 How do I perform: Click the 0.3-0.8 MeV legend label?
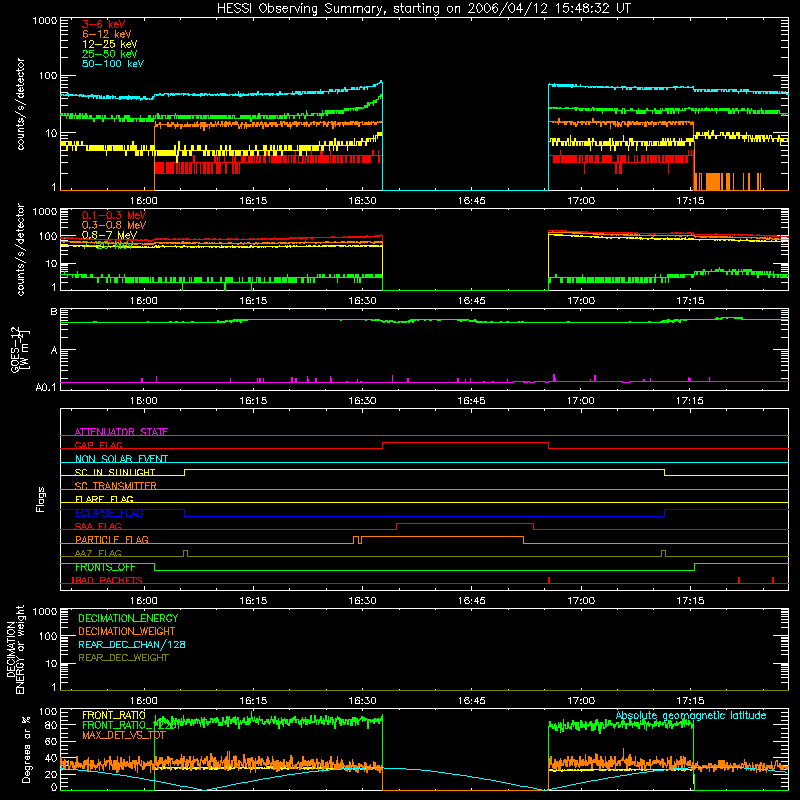click(114, 225)
